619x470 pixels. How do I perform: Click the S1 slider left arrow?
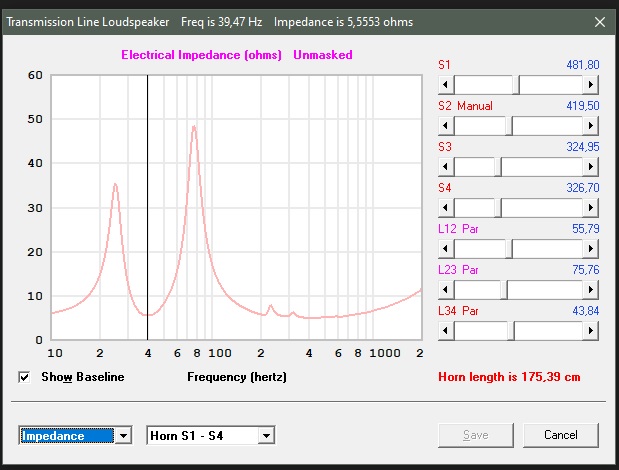[x=446, y=84]
